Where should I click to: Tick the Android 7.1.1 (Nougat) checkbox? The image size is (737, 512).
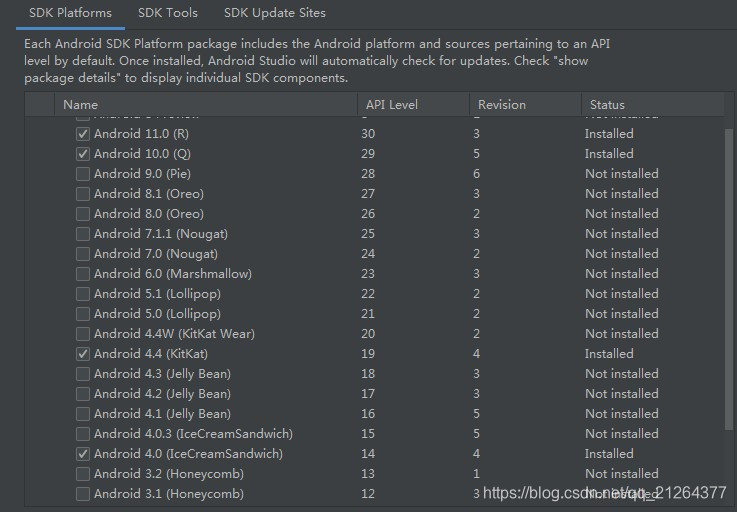83,234
